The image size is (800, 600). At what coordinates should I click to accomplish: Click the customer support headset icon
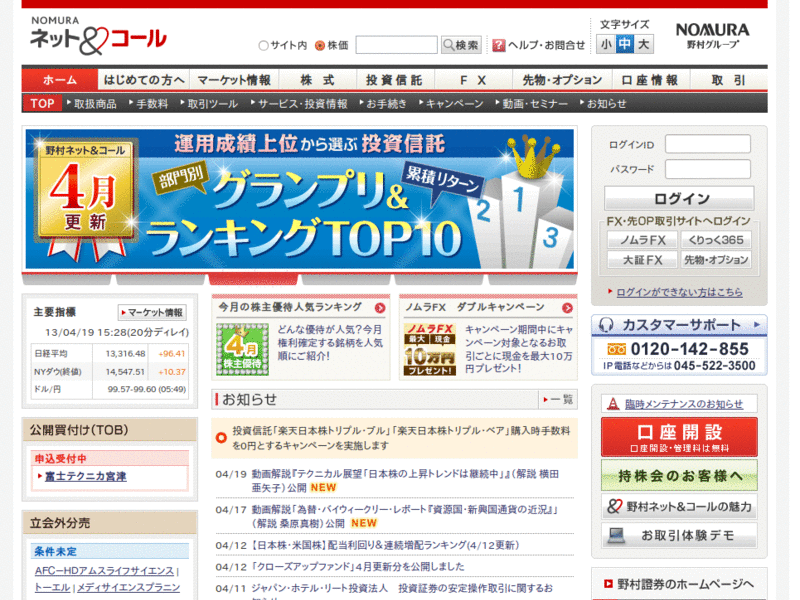coord(606,325)
